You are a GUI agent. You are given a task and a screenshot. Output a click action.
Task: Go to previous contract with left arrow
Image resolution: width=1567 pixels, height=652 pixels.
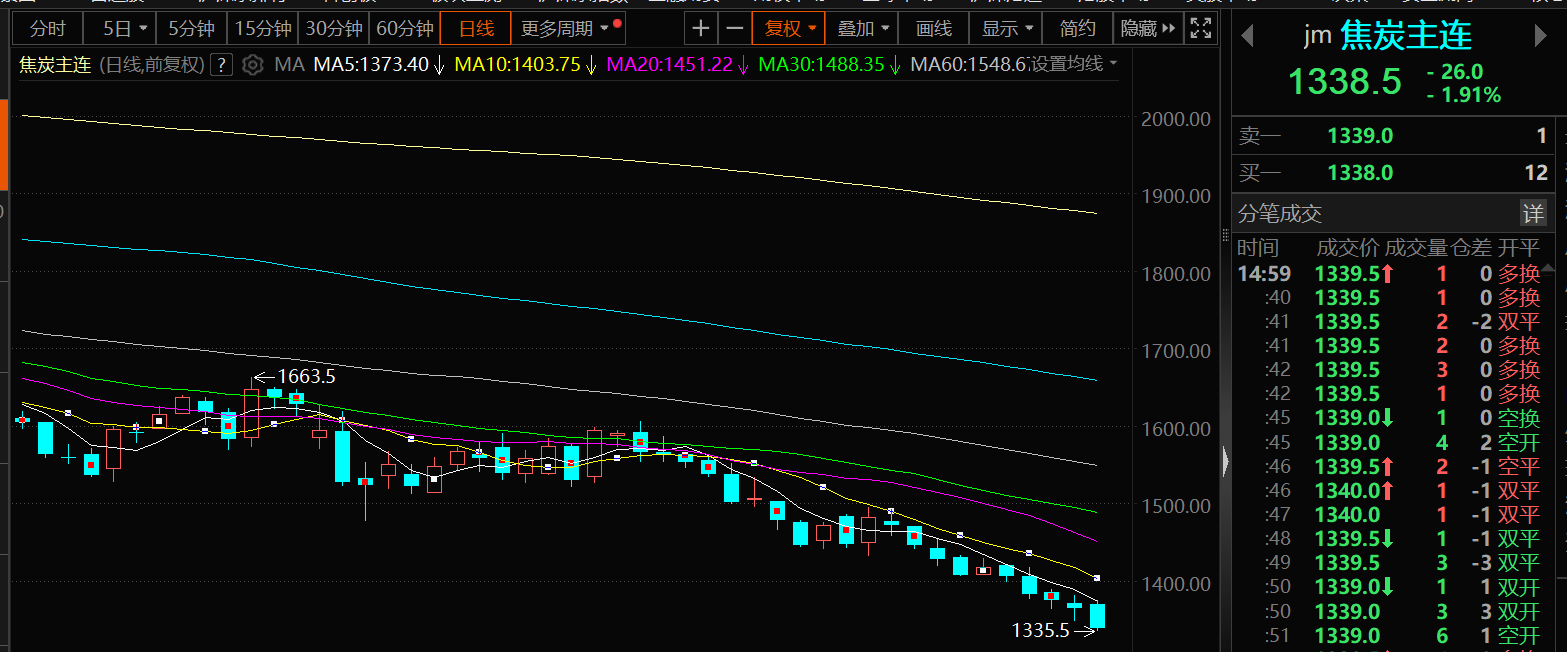pyautogui.click(x=1247, y=38)
